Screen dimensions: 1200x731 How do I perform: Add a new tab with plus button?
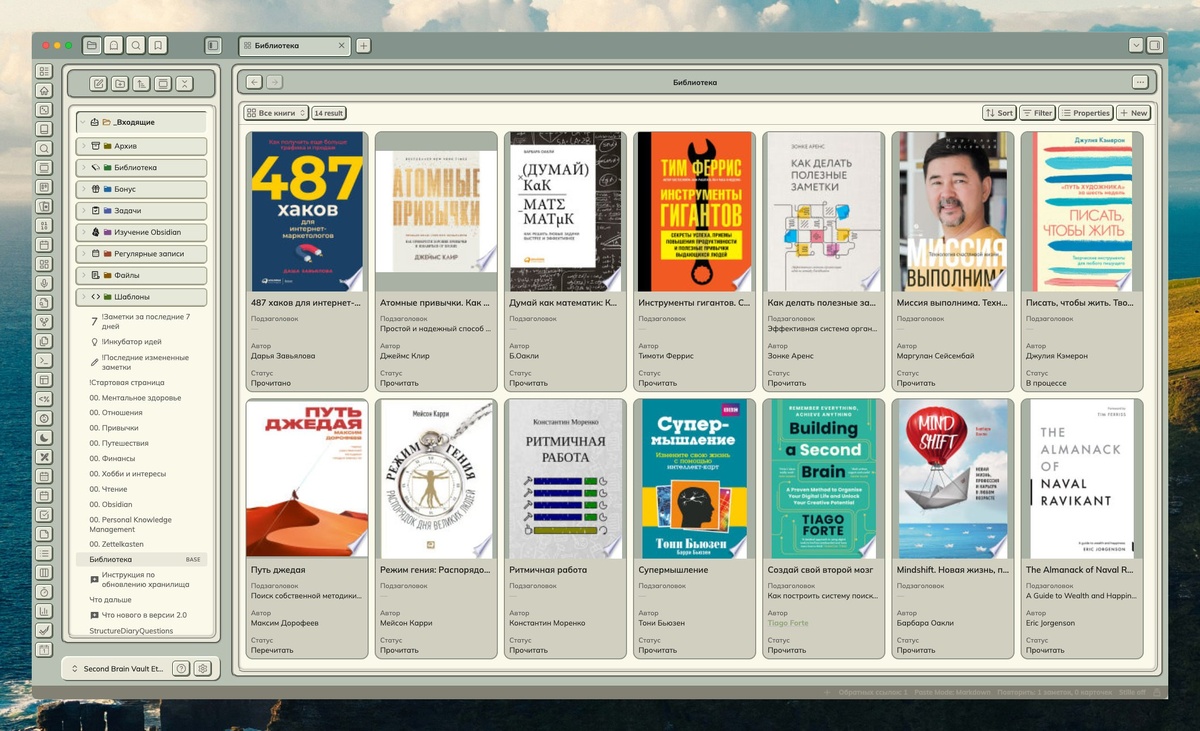point(363,45)
